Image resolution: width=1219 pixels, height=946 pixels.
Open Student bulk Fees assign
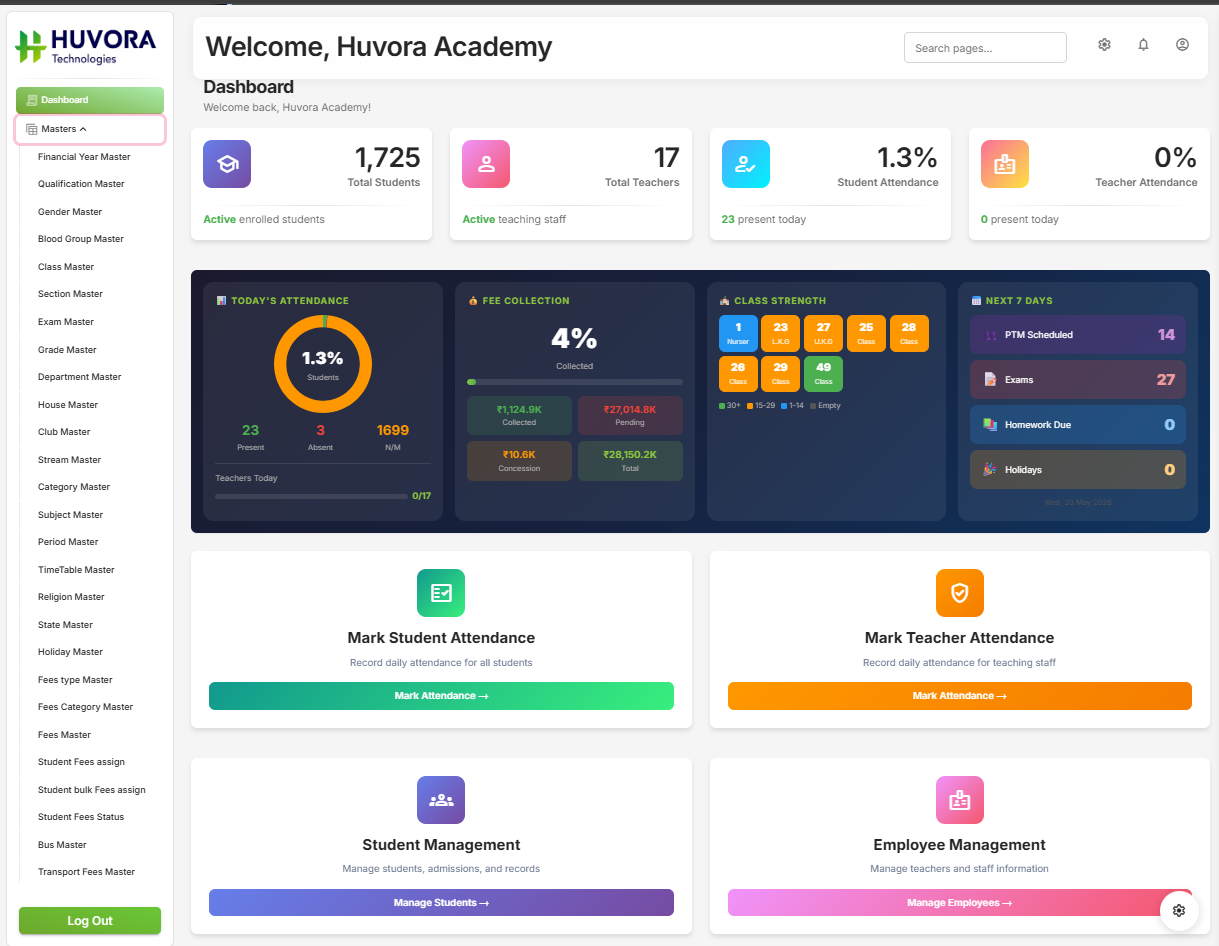point(92,790)
